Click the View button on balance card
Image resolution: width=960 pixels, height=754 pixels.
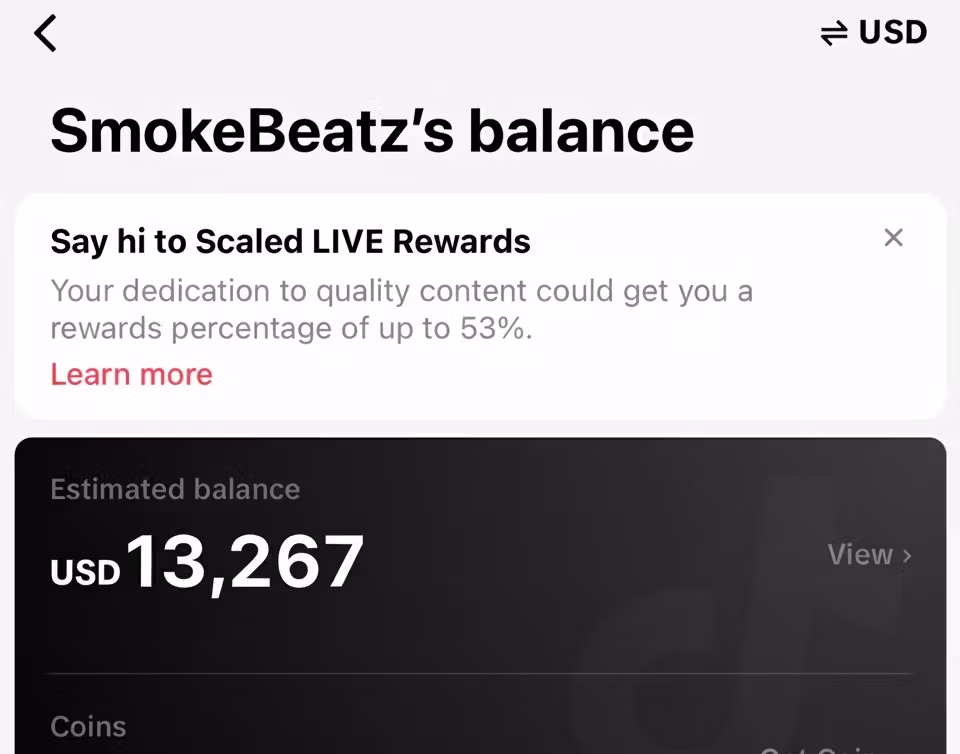tap(860, 555)
